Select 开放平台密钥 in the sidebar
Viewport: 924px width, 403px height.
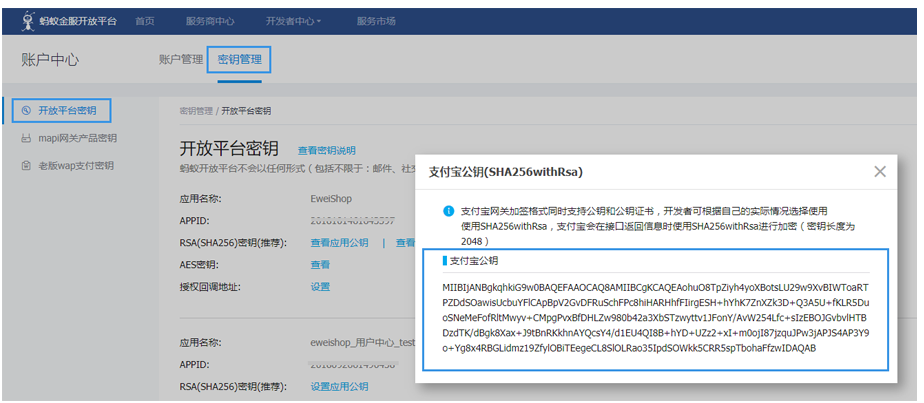pyautogui.click(x=67, y=111)
